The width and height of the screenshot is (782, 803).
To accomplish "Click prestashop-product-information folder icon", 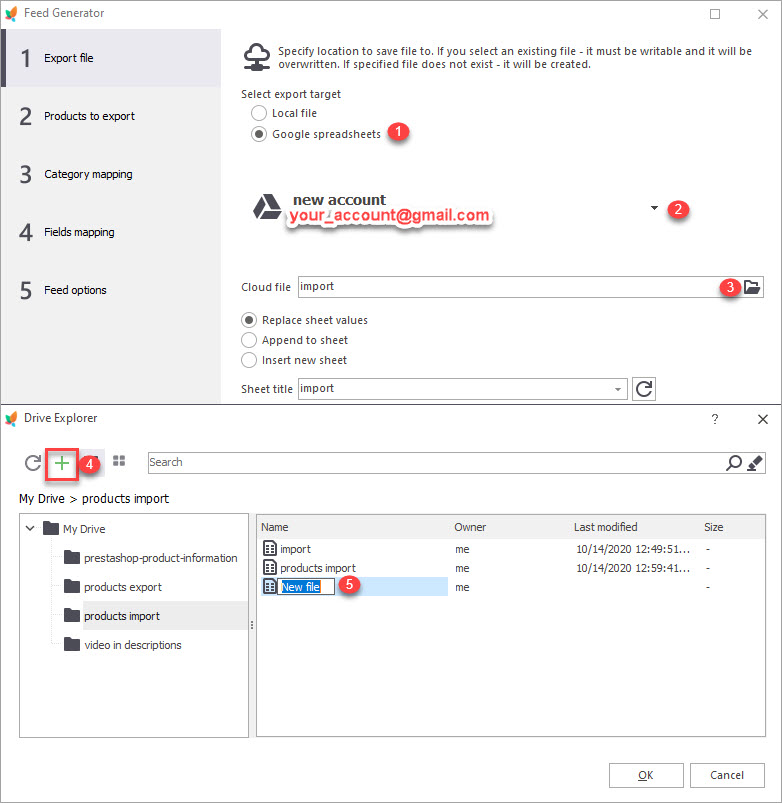I will coord(72,557).
